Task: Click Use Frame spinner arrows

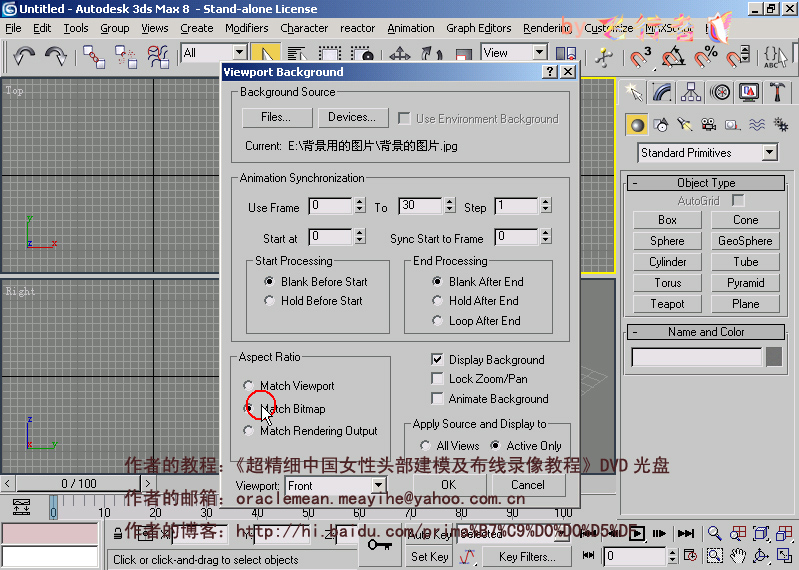Action: [x=360, y=206]
